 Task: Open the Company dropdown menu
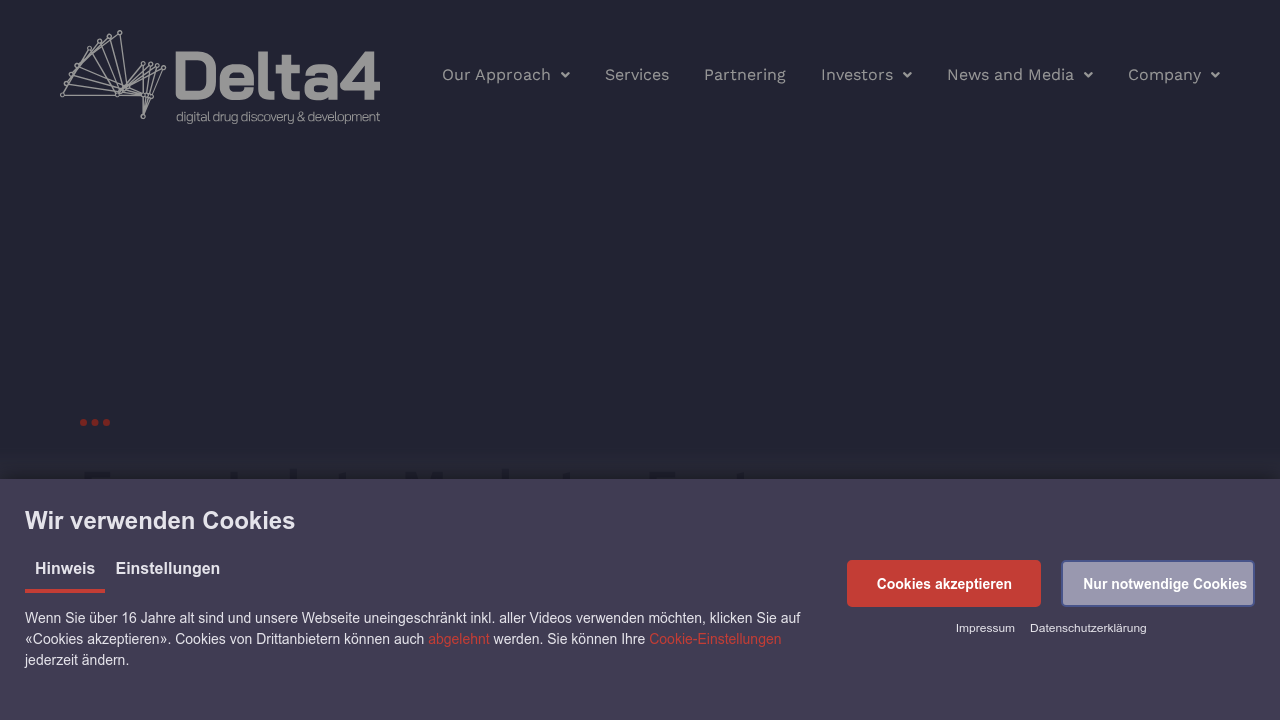[1164, 75]
